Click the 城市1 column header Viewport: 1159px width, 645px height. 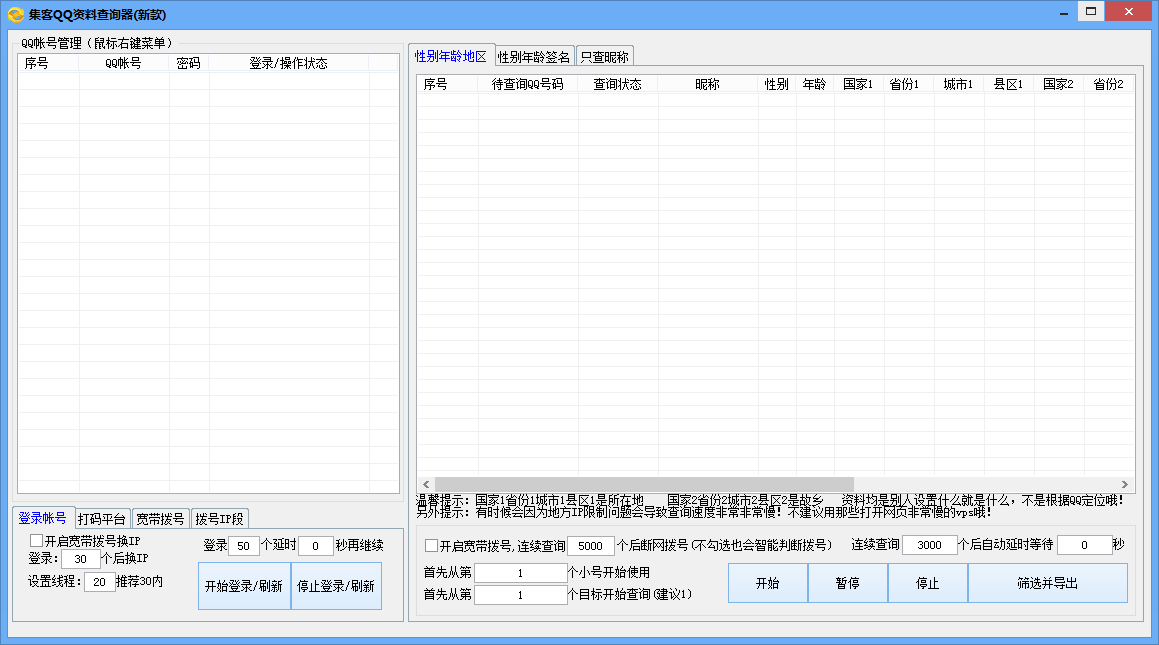click(959, 84)
